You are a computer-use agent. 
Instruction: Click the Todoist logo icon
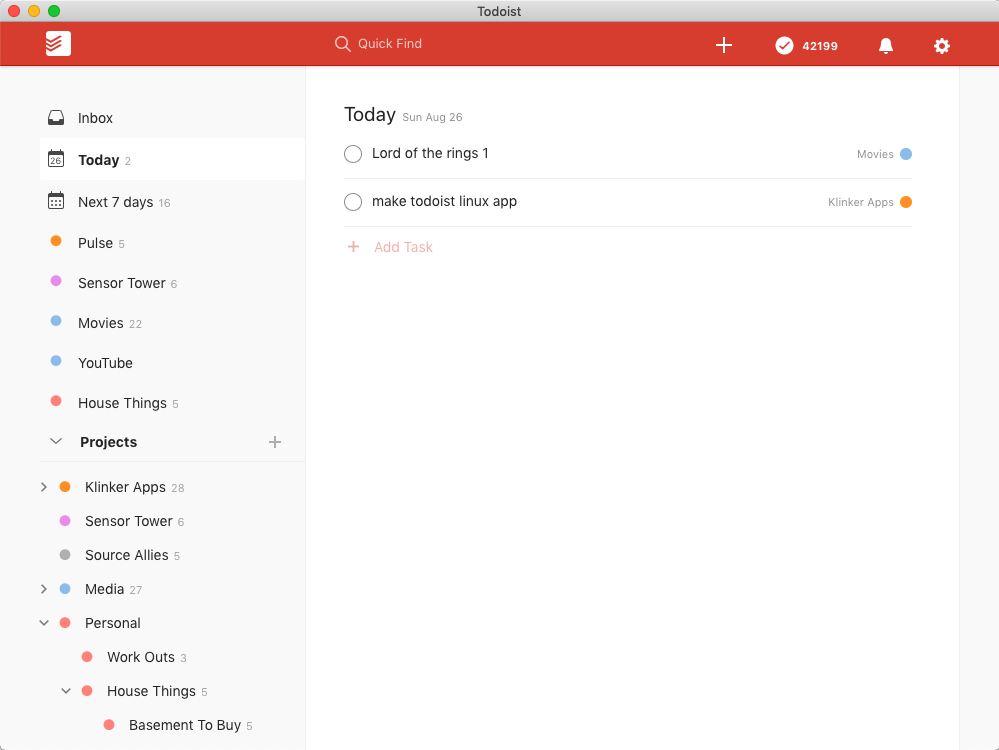58,43
